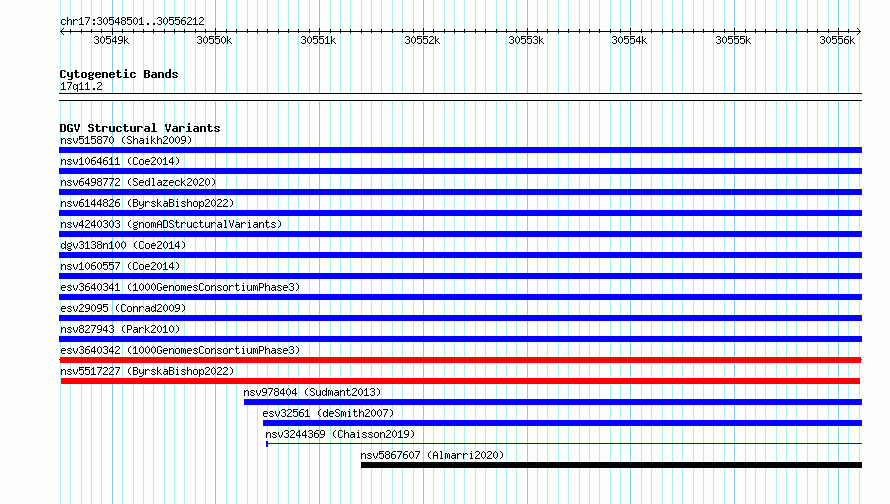Click blue bar under esv29095

(x=460, y=318)
